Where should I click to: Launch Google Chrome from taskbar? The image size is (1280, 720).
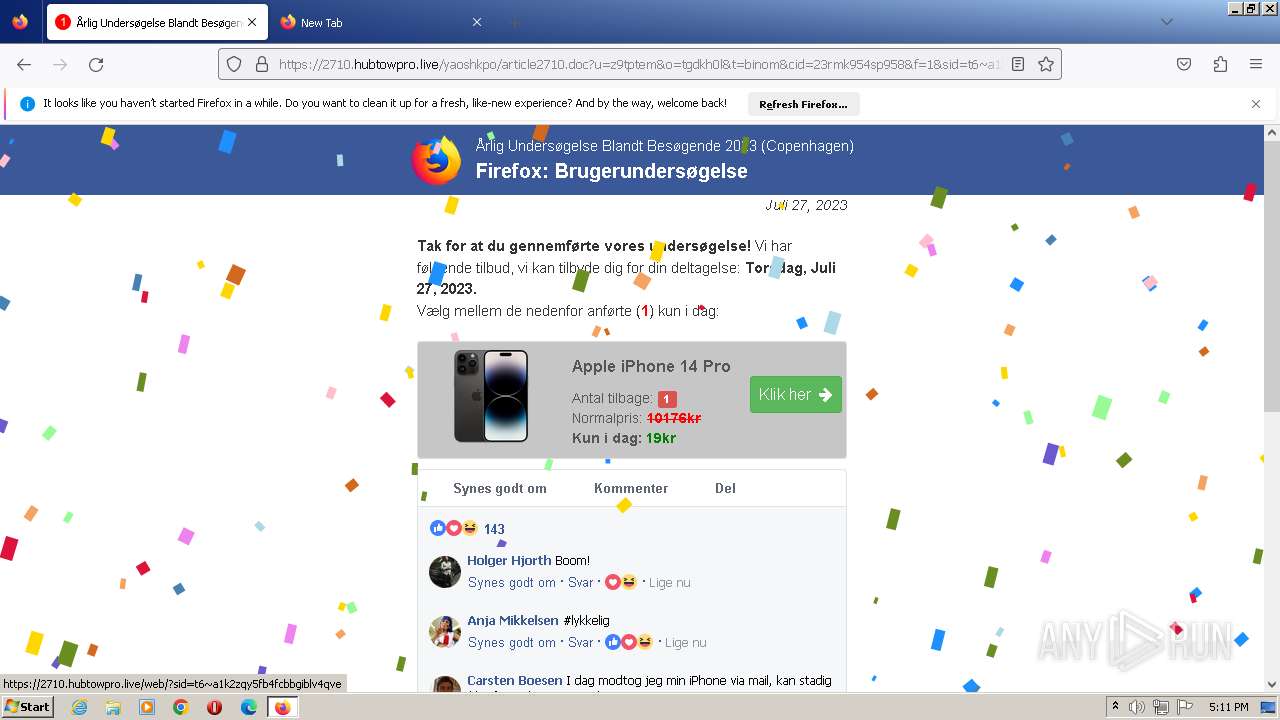(x=181, y=707)
